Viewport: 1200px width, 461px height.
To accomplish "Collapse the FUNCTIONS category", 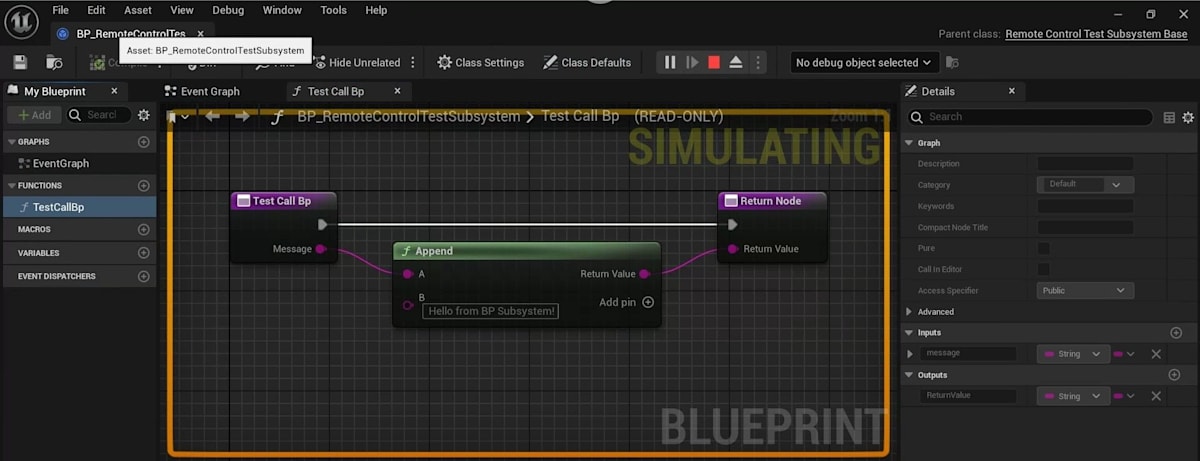I will 11,186.
